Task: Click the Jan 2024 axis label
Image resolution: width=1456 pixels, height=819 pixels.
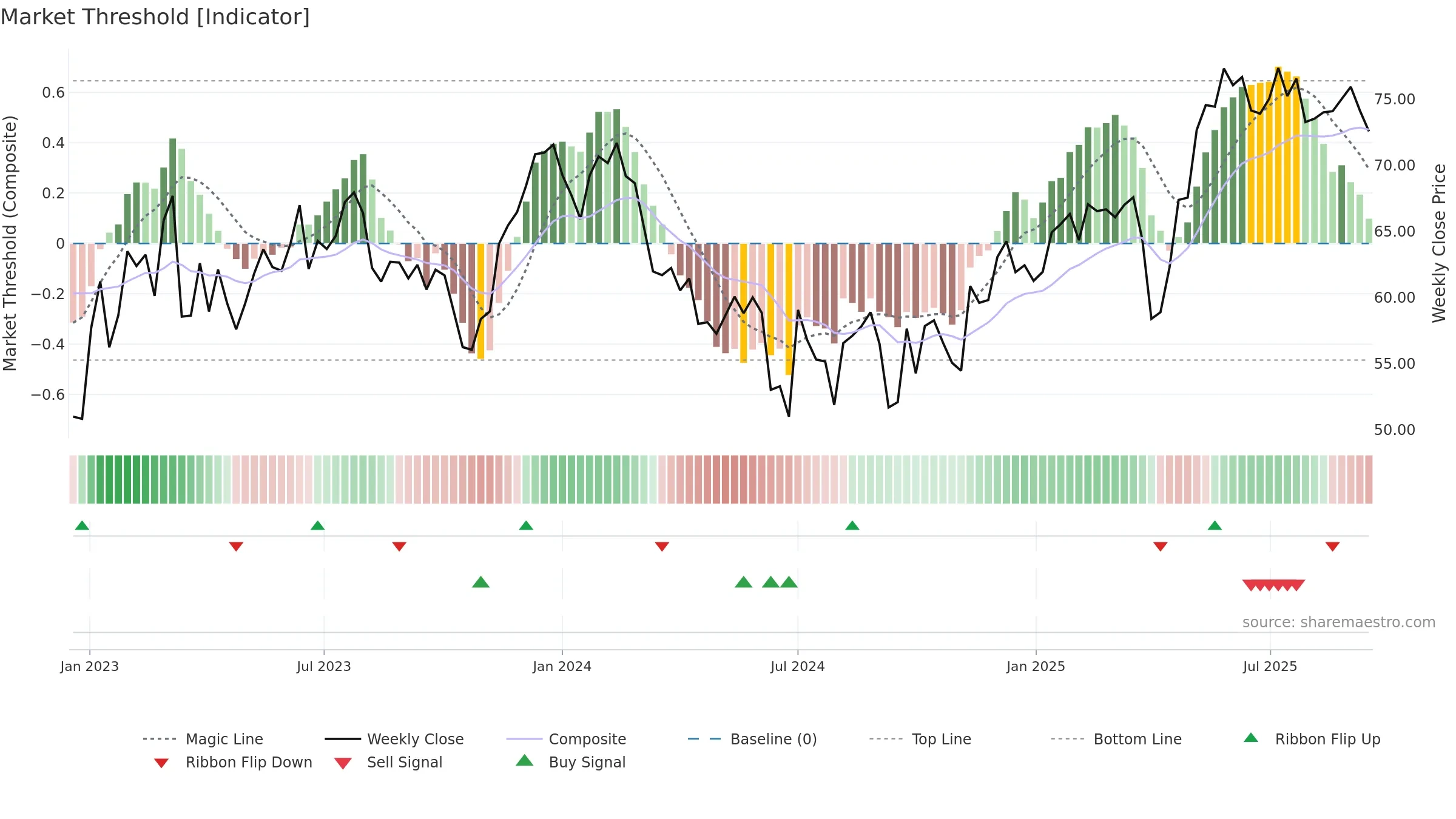Action: [562, 667]
